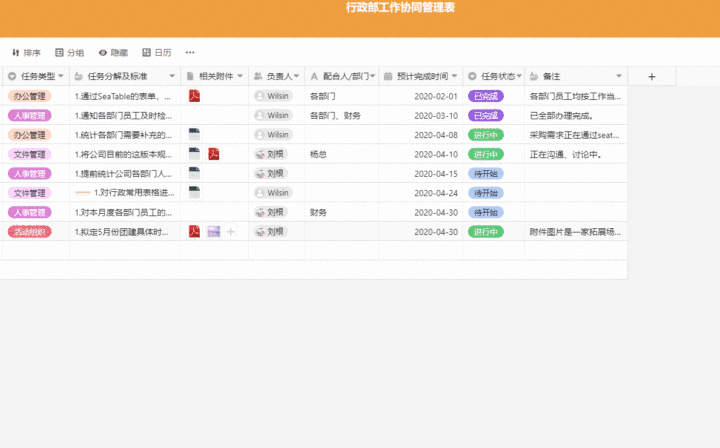Click the 各部门、财务 cell
Screen dimensions: 720x448
click(x=342, y=116)
